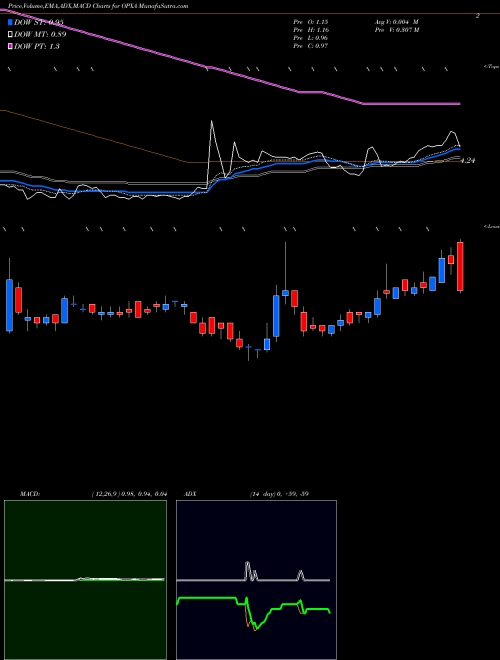This screenshot has width=500, height=660.
Task: Click the 'Pre V: 0.307 M' value
Action: 396,30
